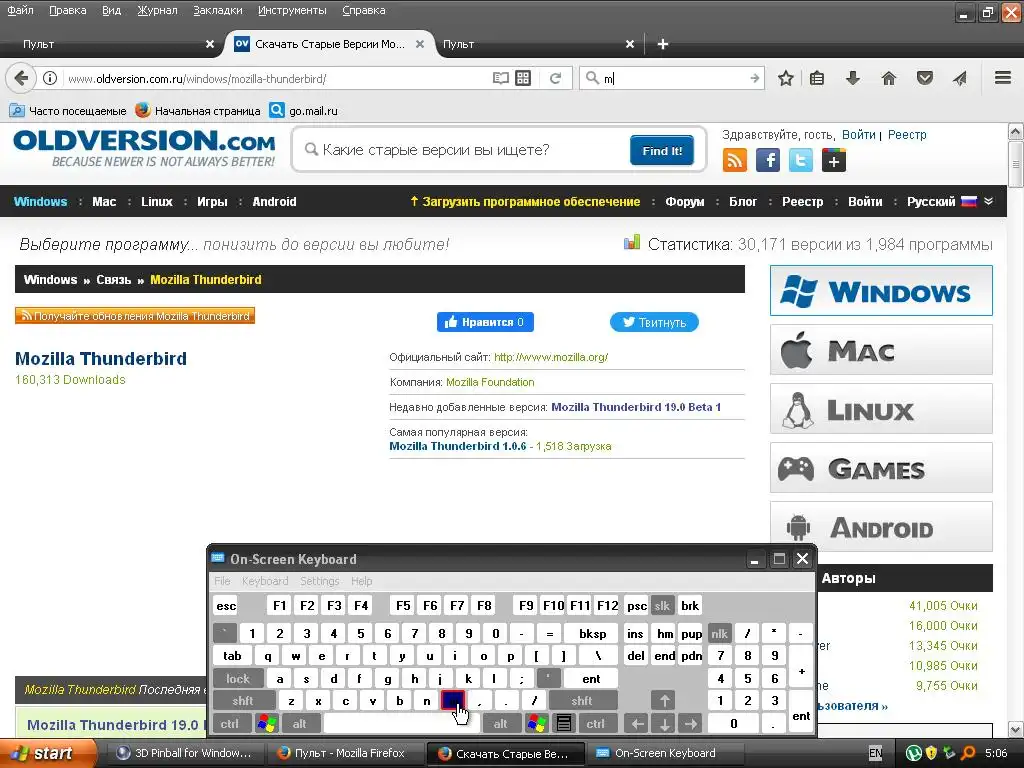Open a new tab with plus button
This screenshot has width=1024, height=768.
663,44
